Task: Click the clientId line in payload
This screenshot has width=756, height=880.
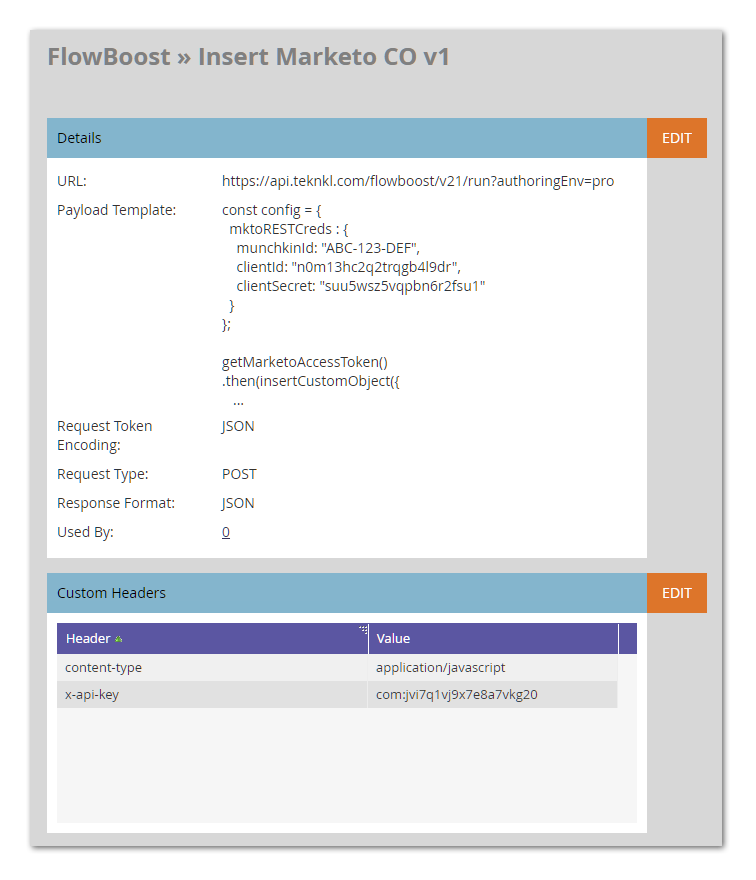Action: [348, 267]
